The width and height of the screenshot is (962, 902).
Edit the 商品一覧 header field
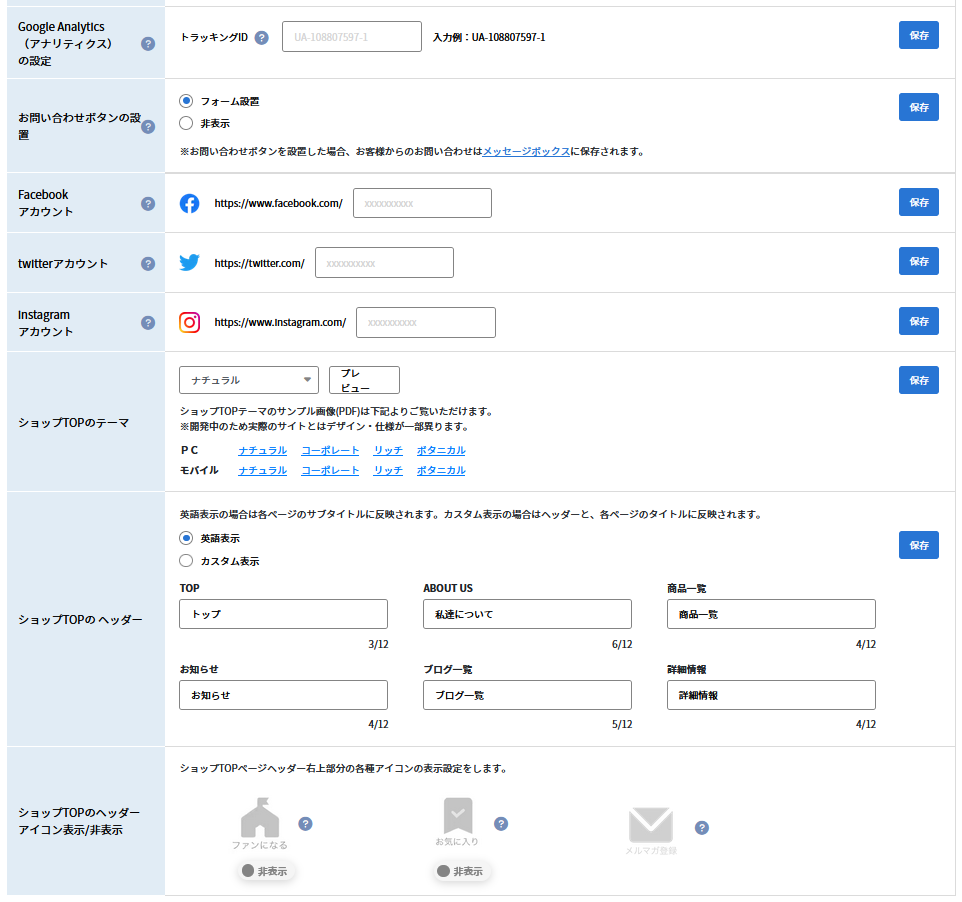[x=771, y=614]
